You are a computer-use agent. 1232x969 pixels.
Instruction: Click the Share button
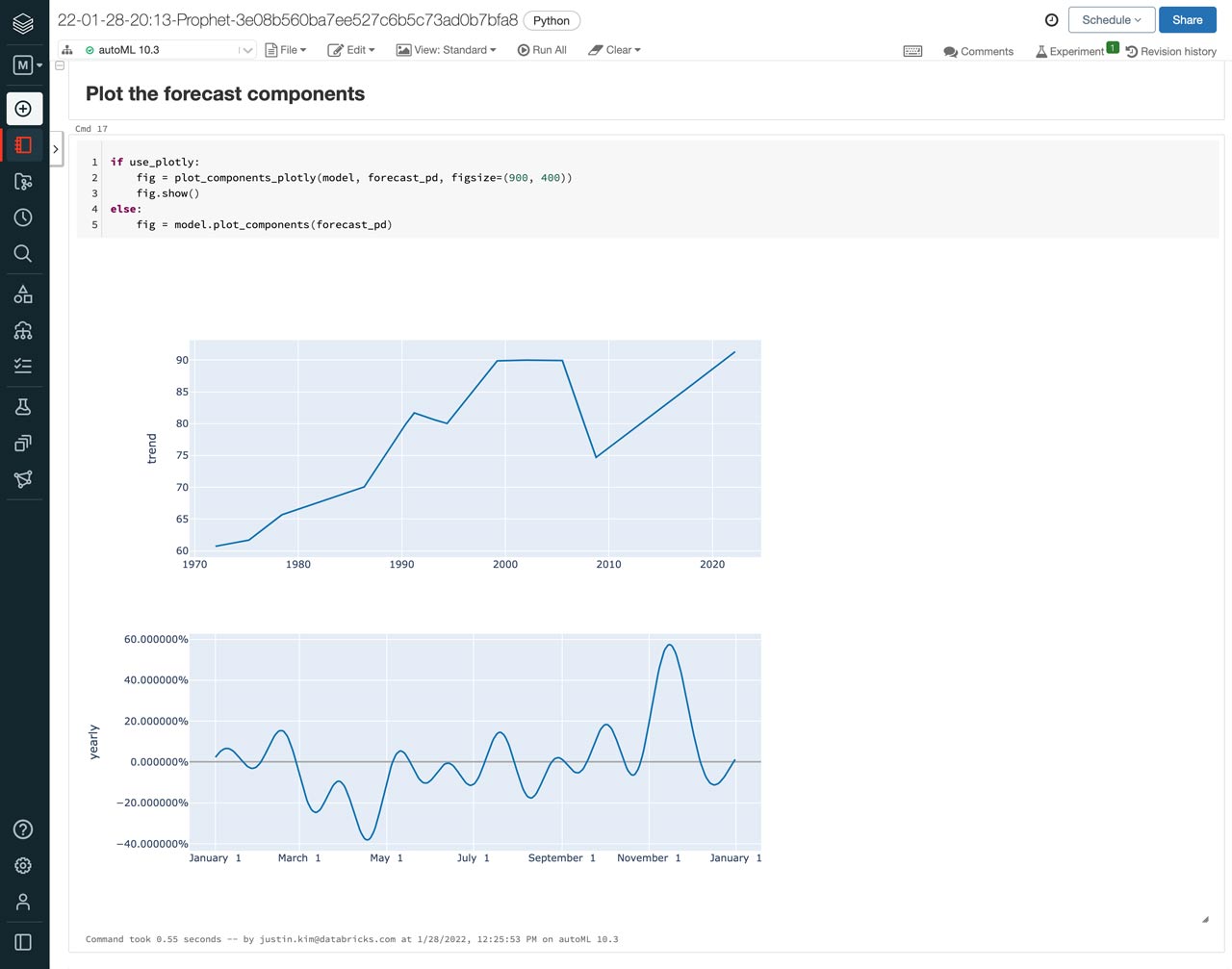(x=1187, y=20)
